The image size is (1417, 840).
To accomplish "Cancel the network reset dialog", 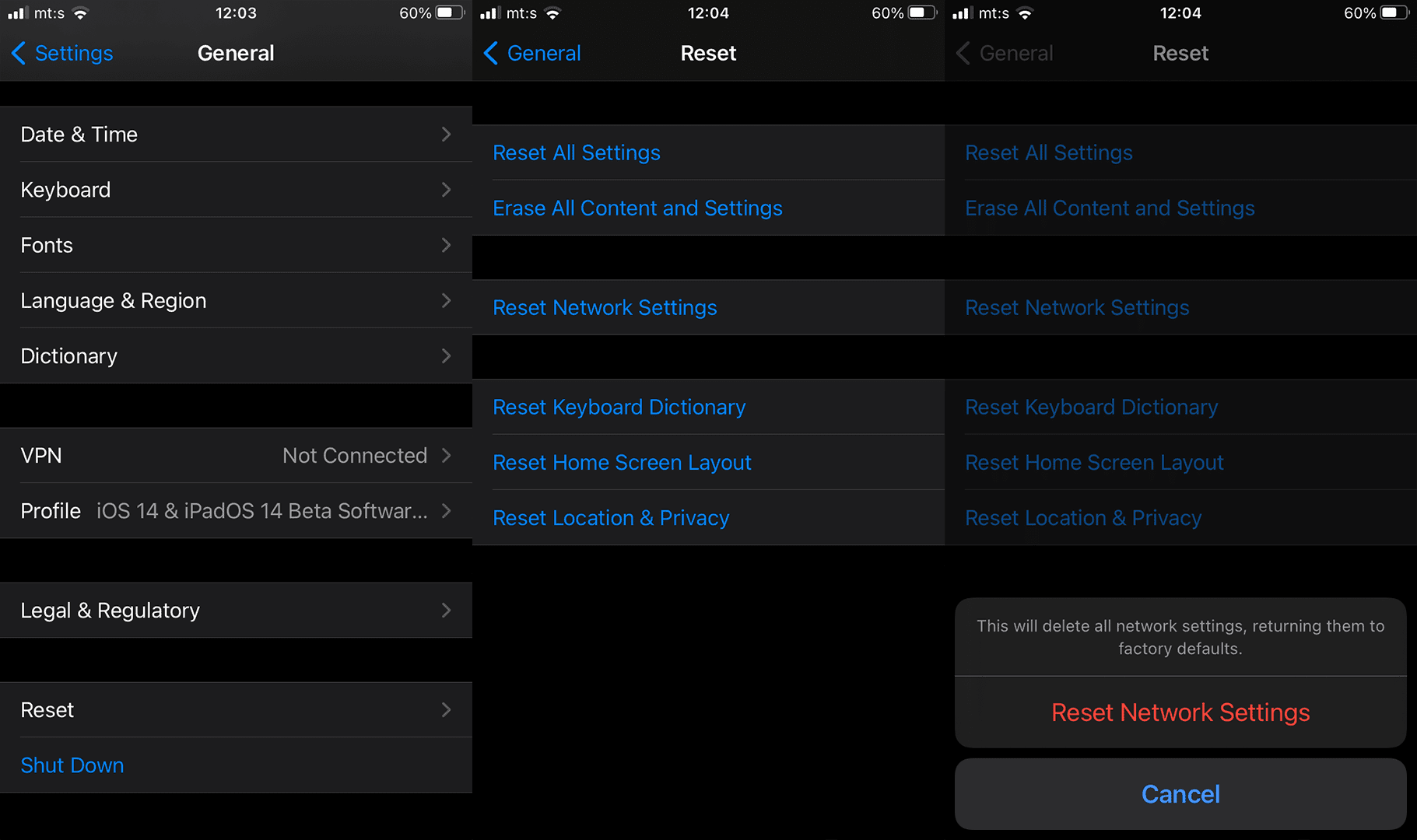I will click(x=1180, y=794).
